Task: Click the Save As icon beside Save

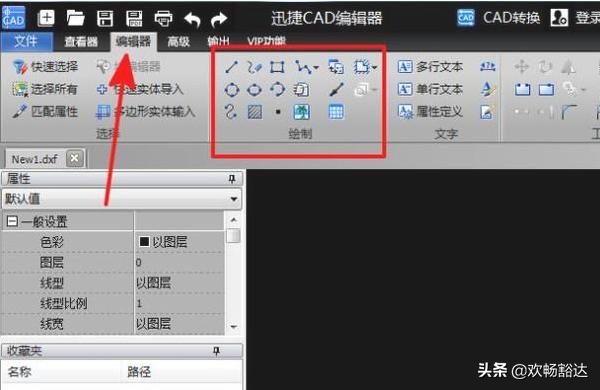Action: click(134, 18)
